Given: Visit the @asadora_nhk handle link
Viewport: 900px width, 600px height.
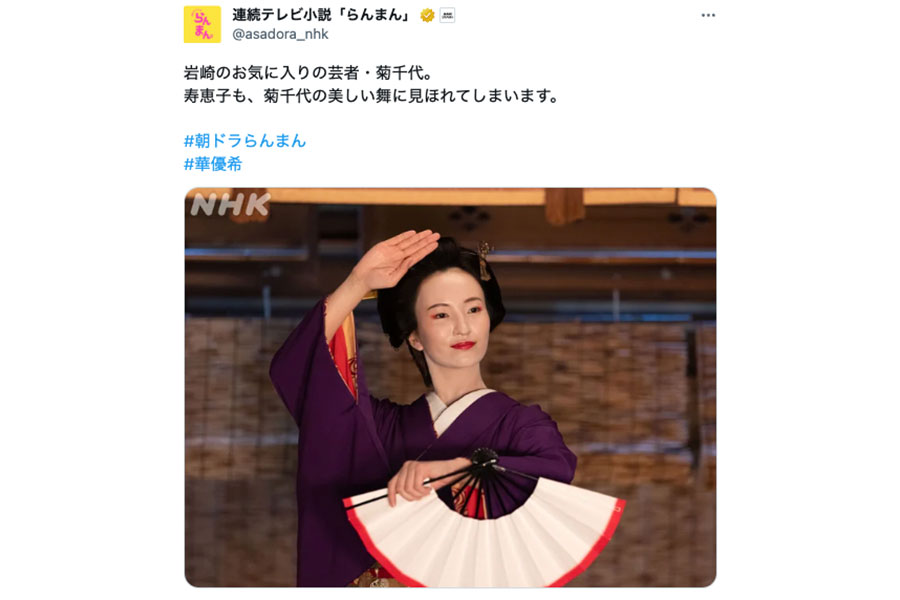Looking at the screenshot, I should tap(280, 34).
